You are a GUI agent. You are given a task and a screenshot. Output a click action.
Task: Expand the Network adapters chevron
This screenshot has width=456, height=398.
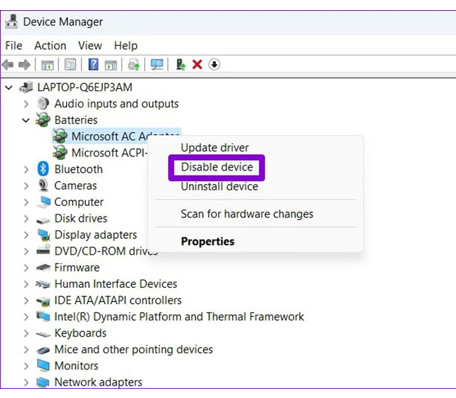pyautogui.click(x=26, y=382)
